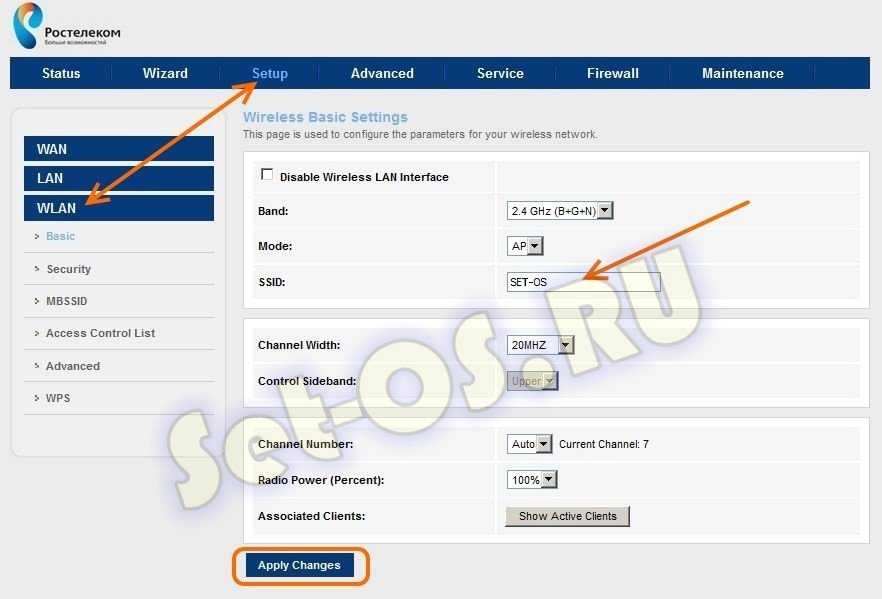Click the Rostelecom logo
The width and height of the screenshot is (882, 599).
pyautogui.click(x=66, y=26)
